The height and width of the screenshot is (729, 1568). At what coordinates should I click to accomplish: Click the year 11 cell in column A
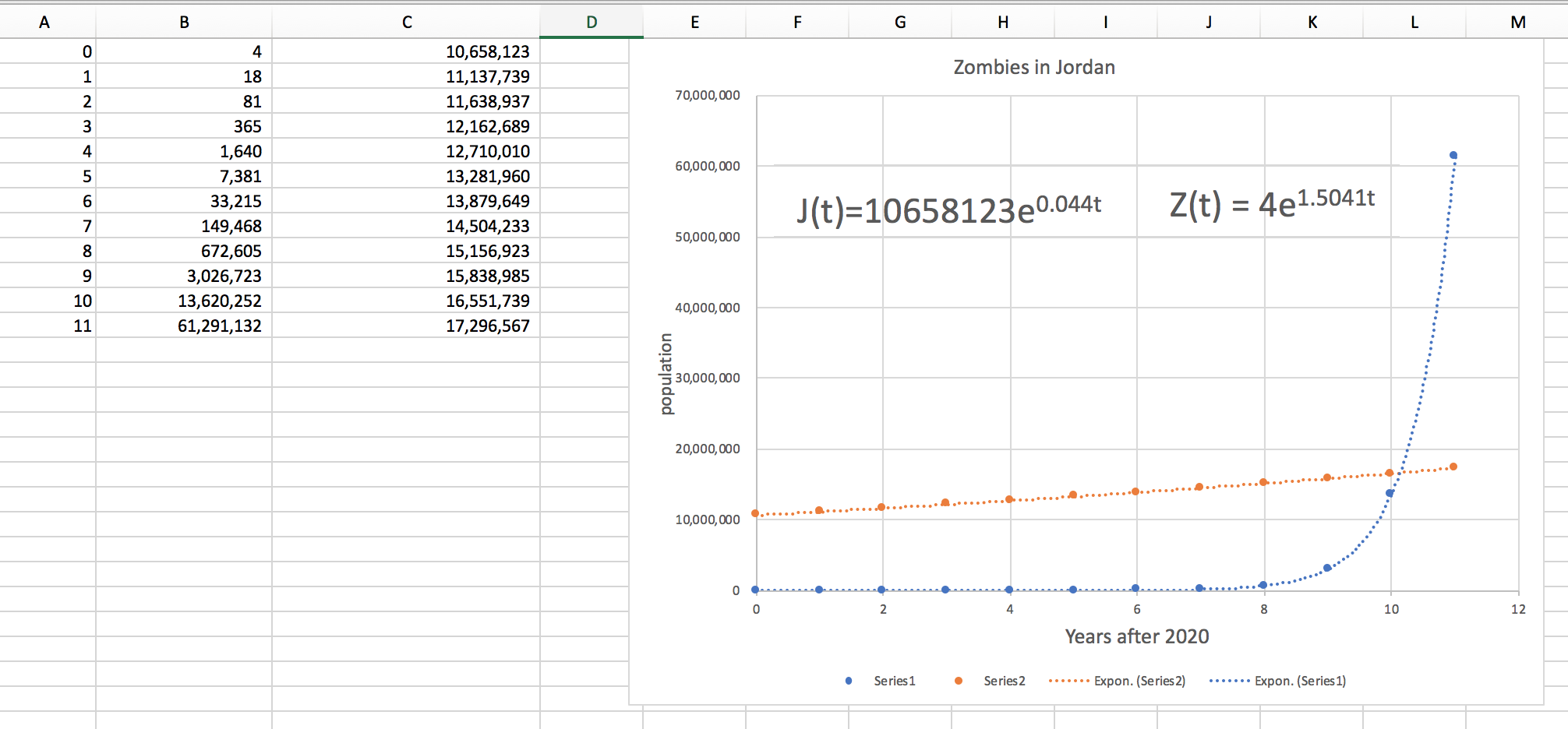click(48, 326)
